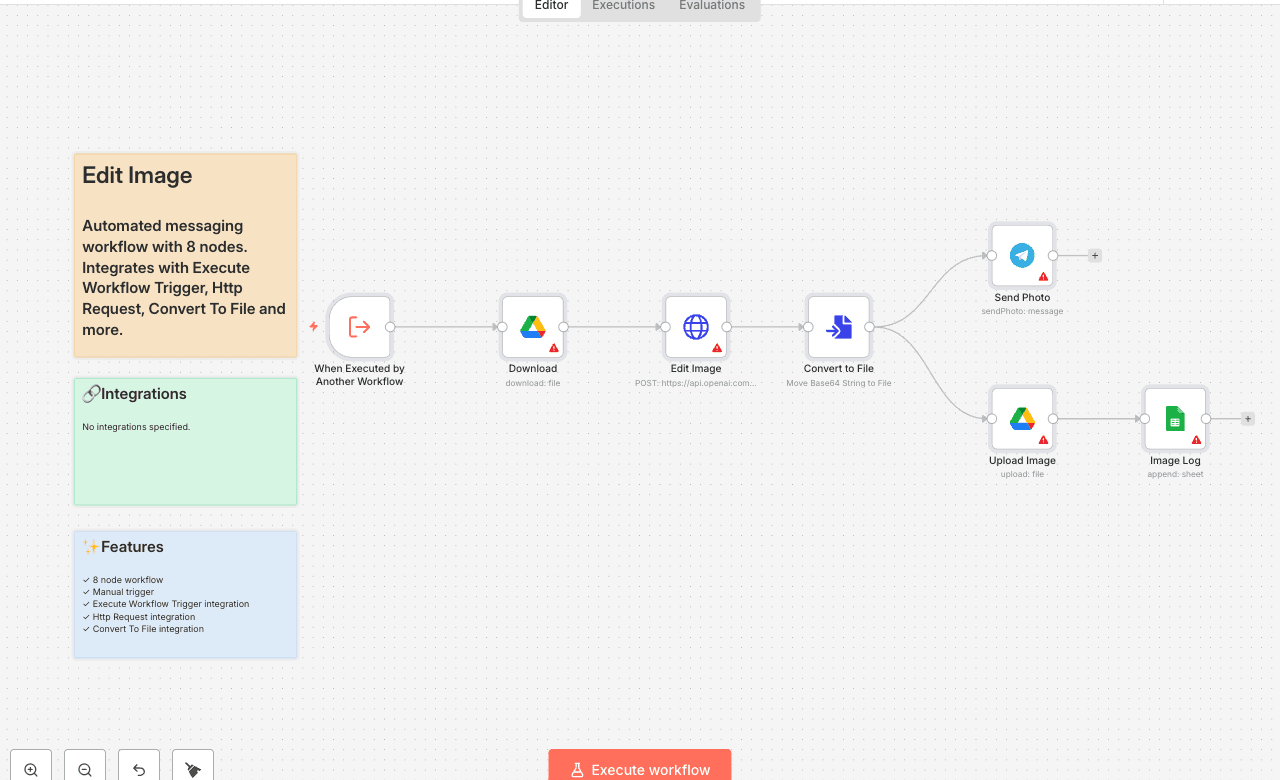This screenshot has height=780, width=1280.
Task: Switch to the Evaluations tab
Action: 711,6
